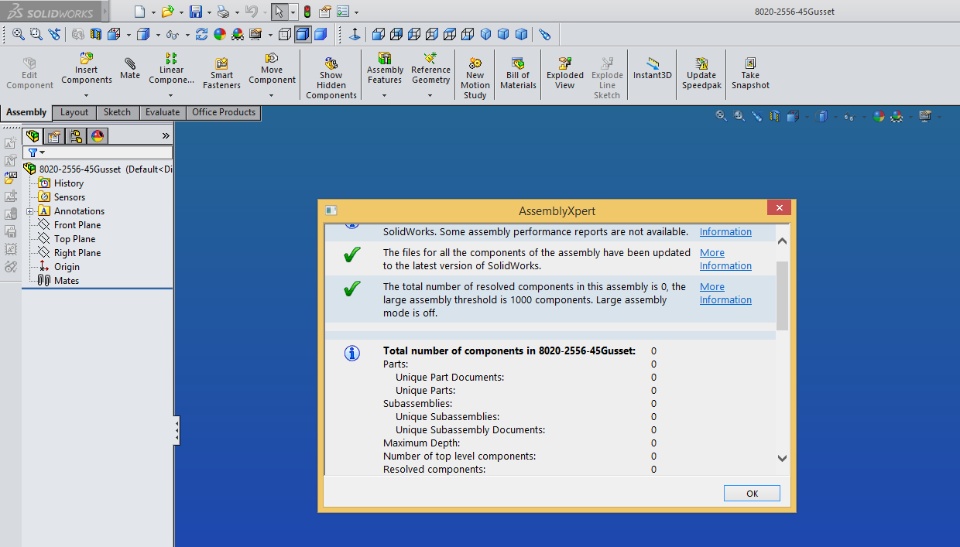Click the Smart Fasteners tool

point(222,73)
